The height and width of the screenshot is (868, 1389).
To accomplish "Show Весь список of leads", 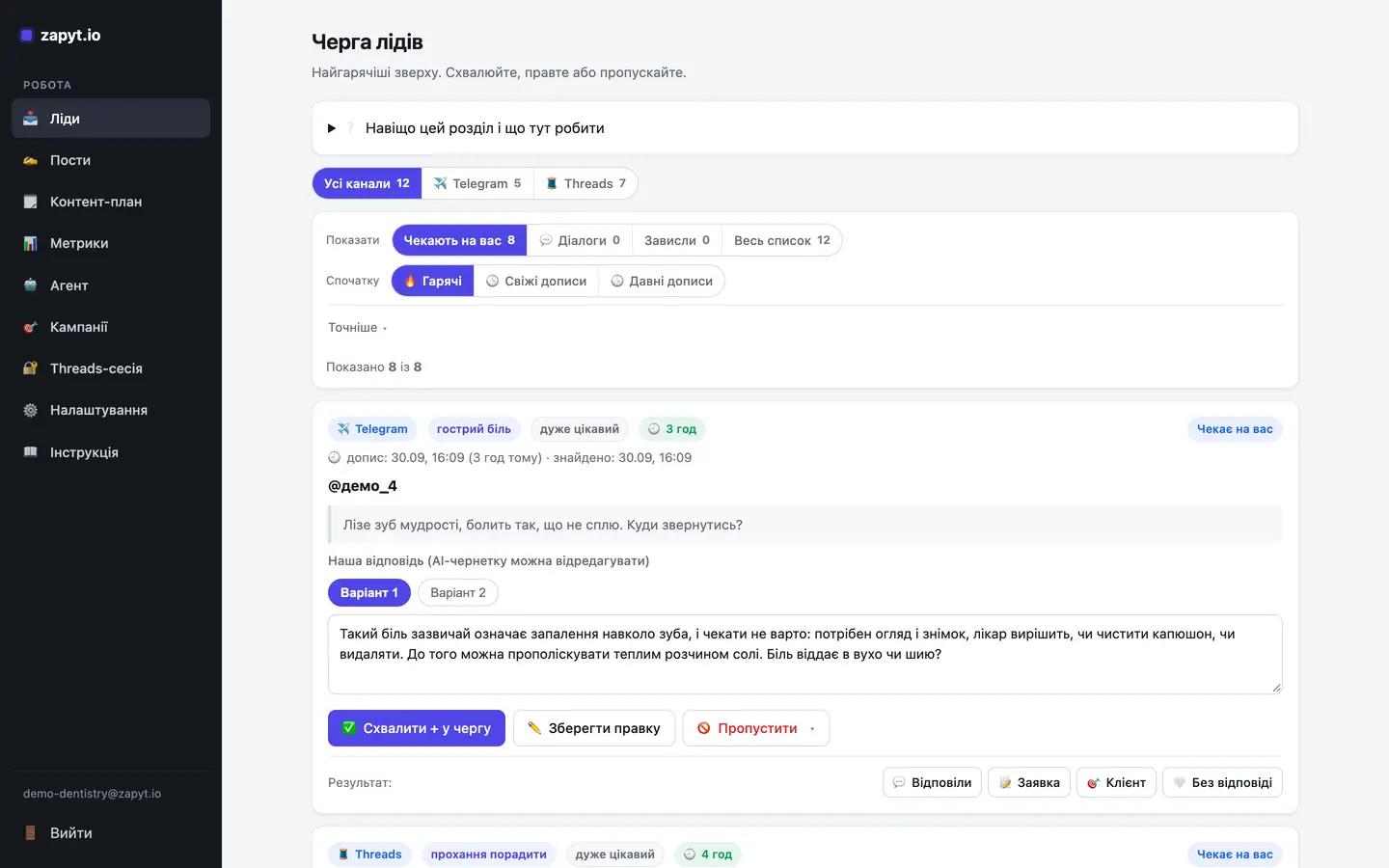I will [x=782, y=240].
